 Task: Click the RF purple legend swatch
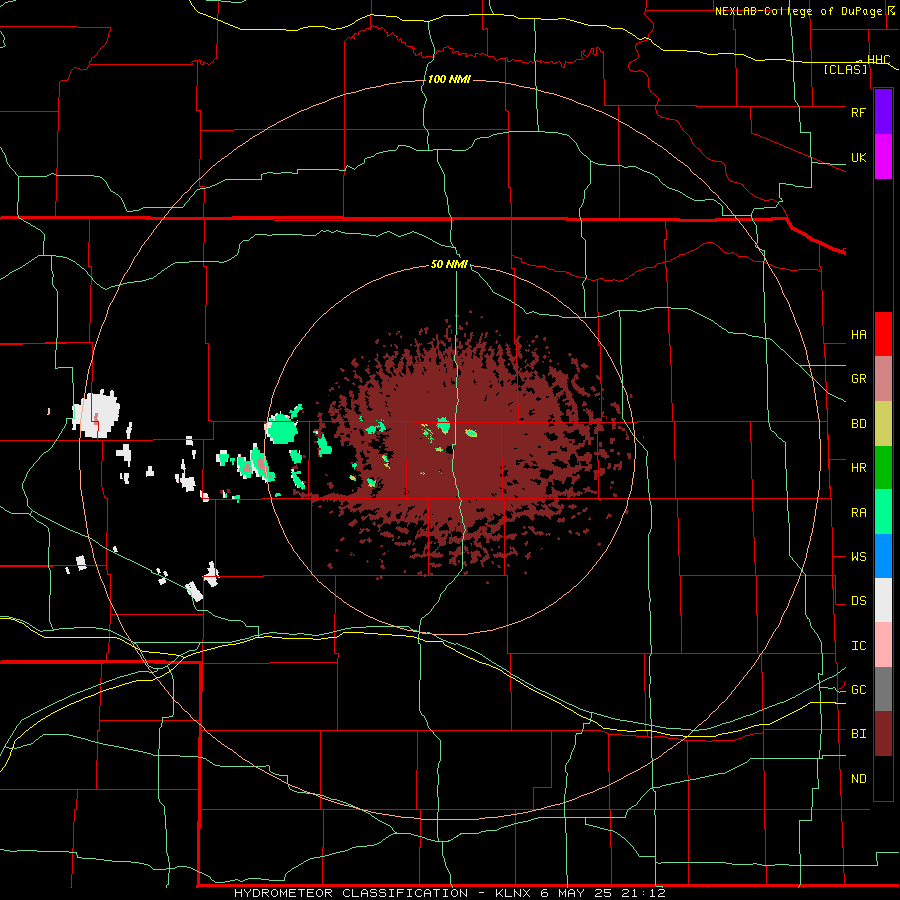coord(883,112)
